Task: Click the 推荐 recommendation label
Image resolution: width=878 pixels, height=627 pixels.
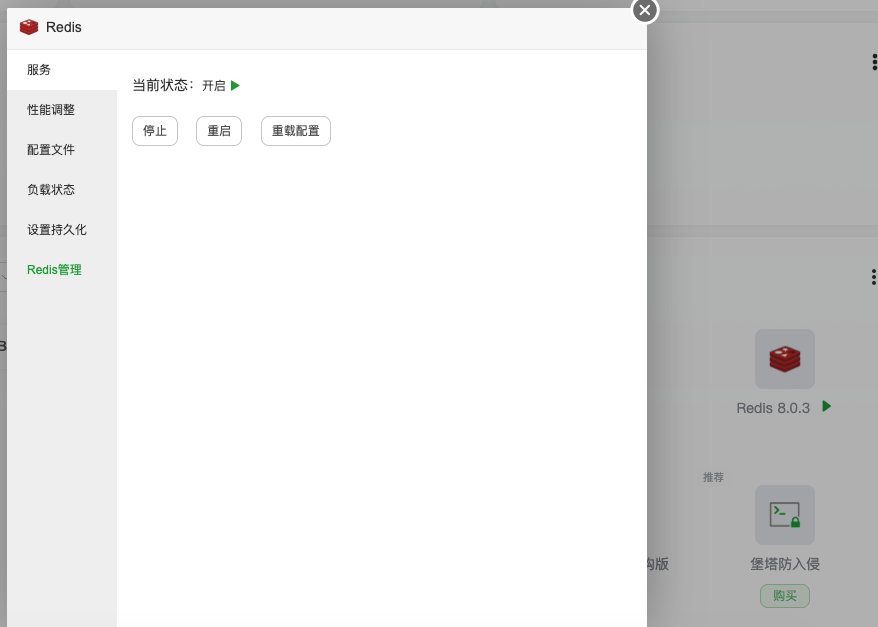Action: 713,477
